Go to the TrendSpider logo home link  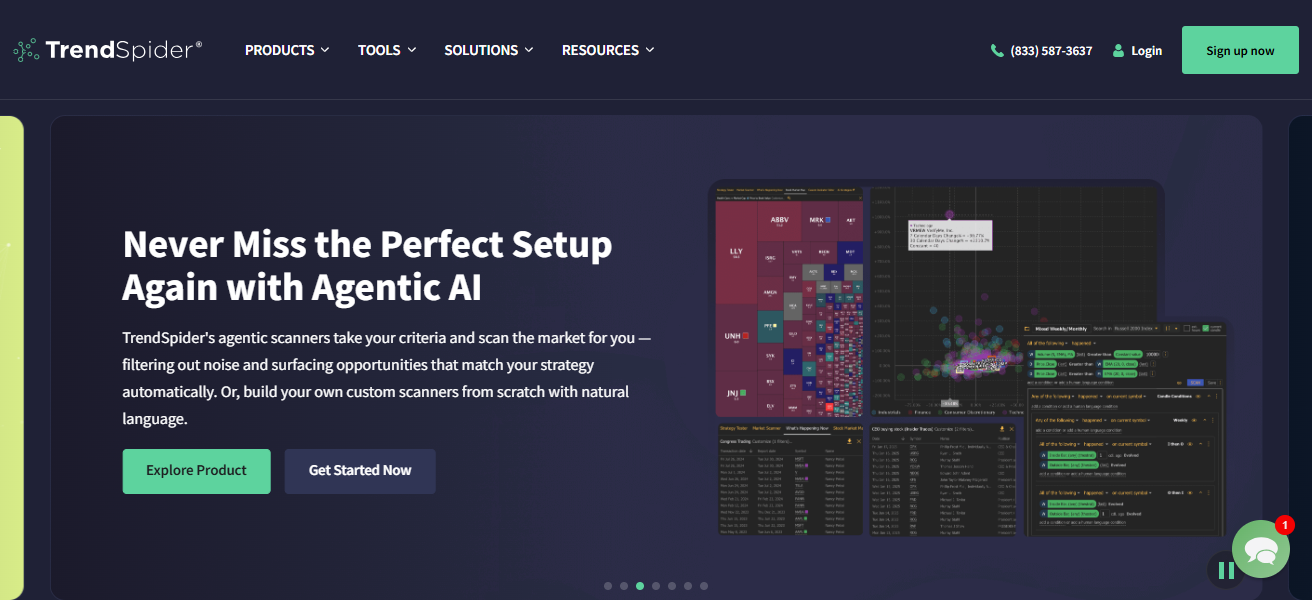tap(108, 50)
